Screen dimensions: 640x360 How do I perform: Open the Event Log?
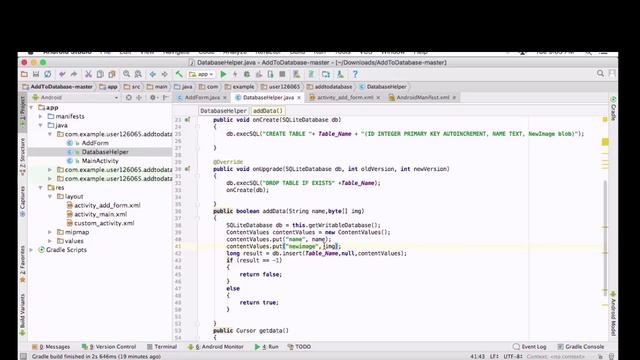529,347
